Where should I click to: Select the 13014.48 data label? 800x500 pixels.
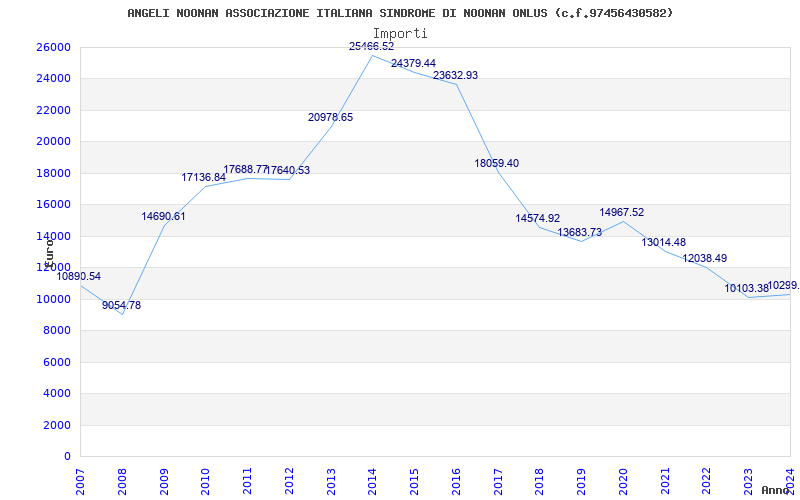664,242
